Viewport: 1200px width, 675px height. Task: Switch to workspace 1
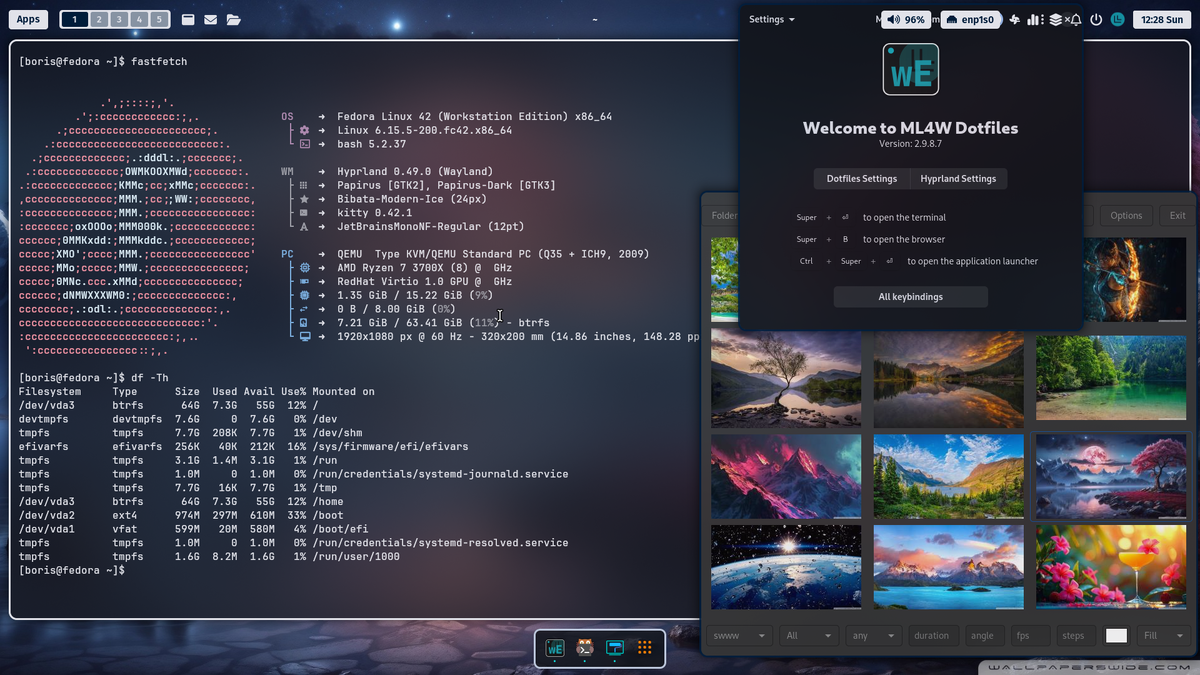pyautogui.click(x=74, y=19)
